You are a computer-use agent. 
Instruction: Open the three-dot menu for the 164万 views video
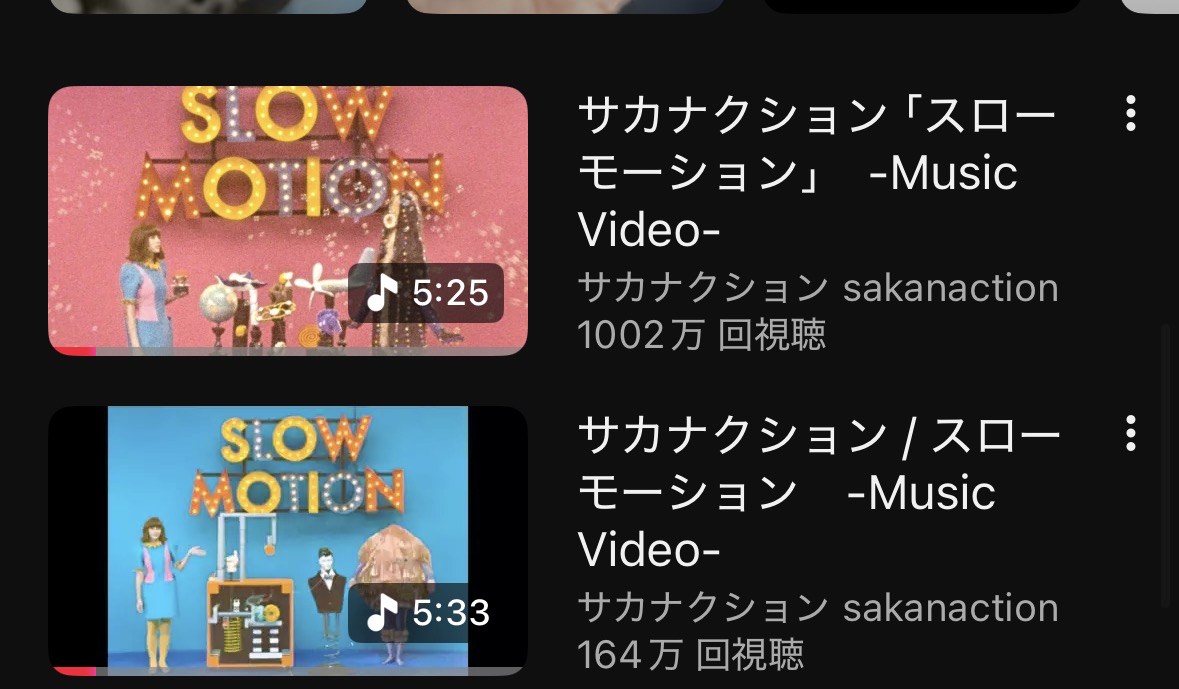[x=1130, y=433]
